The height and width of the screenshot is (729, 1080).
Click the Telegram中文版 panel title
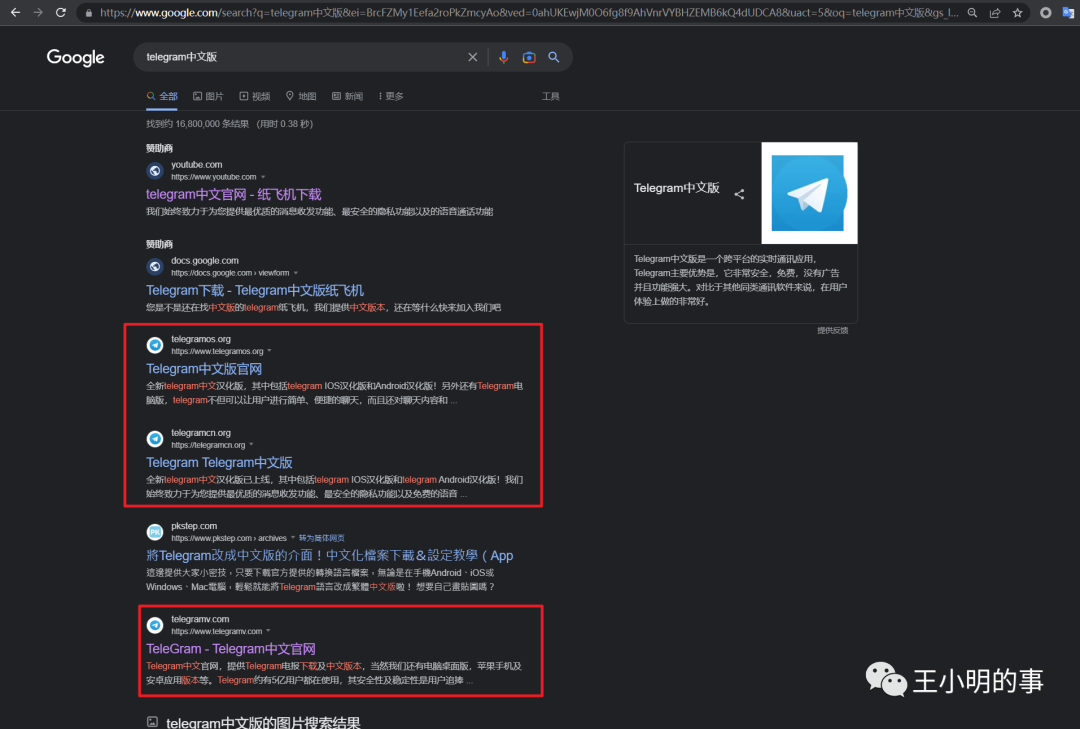(x=676, y=188)
